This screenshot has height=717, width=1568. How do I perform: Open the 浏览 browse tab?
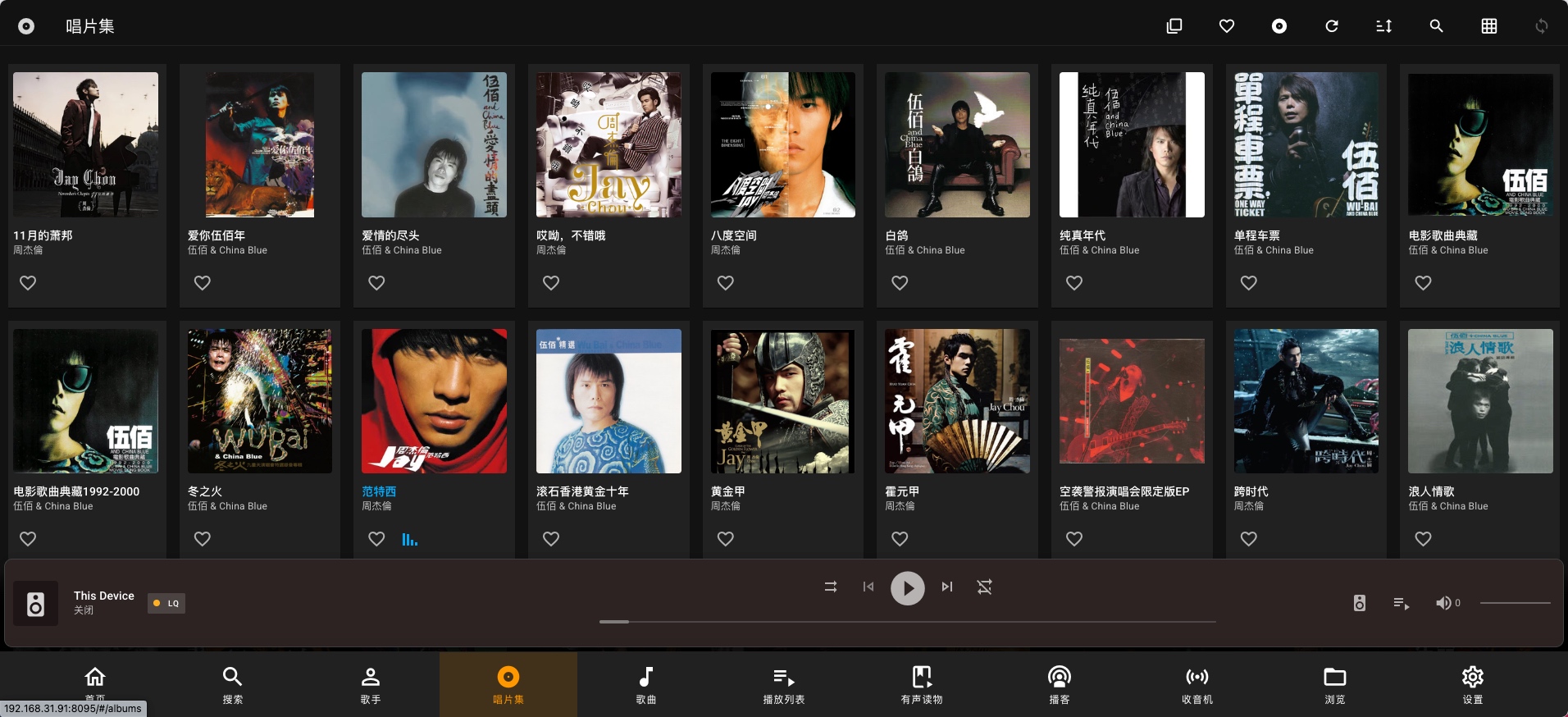point(1335,685)
